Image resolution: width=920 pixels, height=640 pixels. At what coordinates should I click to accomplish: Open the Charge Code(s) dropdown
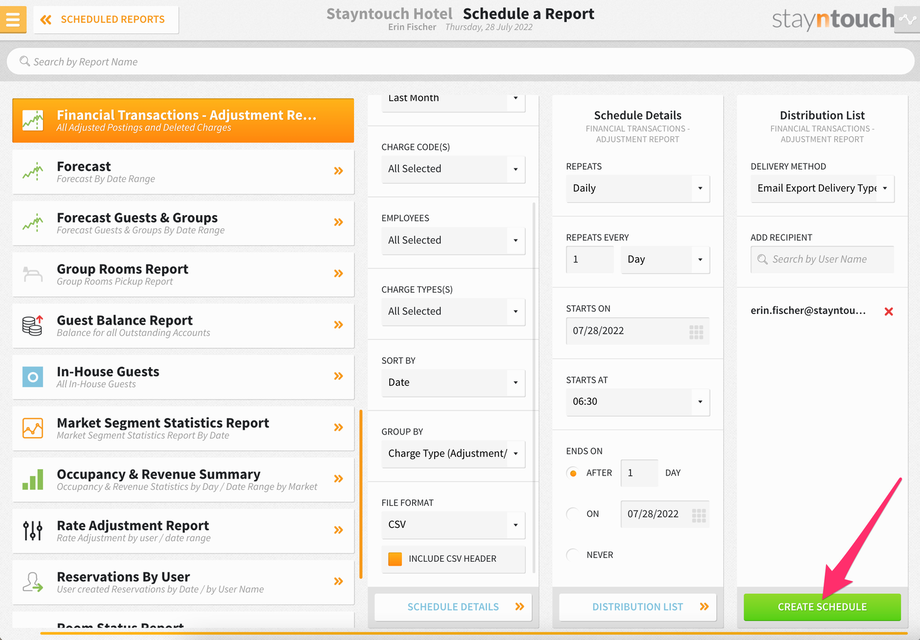point(453,169)
